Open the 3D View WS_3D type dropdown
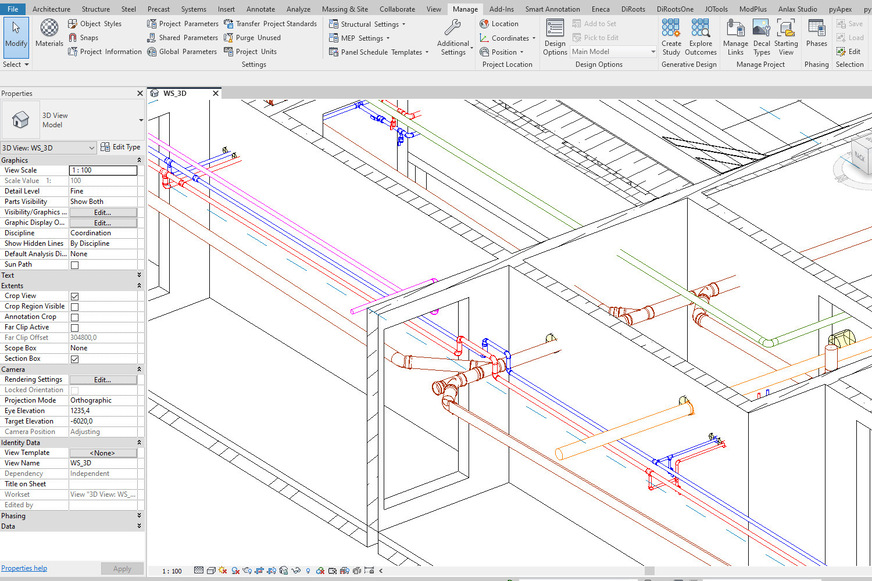Screen dimensions: 872x581 [x=49, y=147]
